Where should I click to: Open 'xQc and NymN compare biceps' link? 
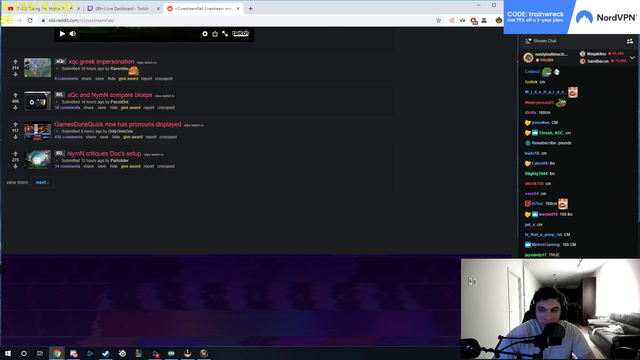(x=110, y=95)
